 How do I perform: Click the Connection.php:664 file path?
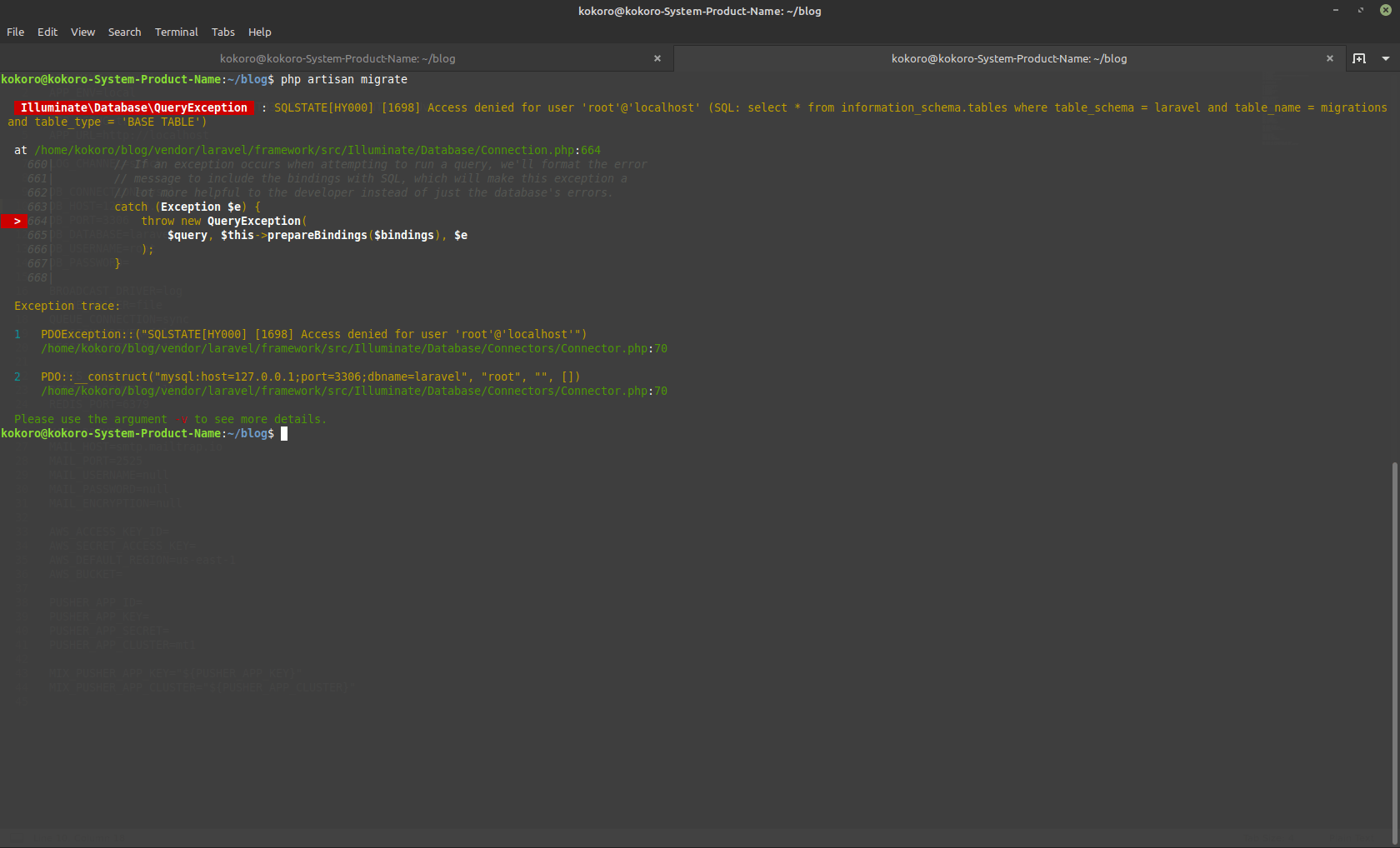click(x=317, y=150)
